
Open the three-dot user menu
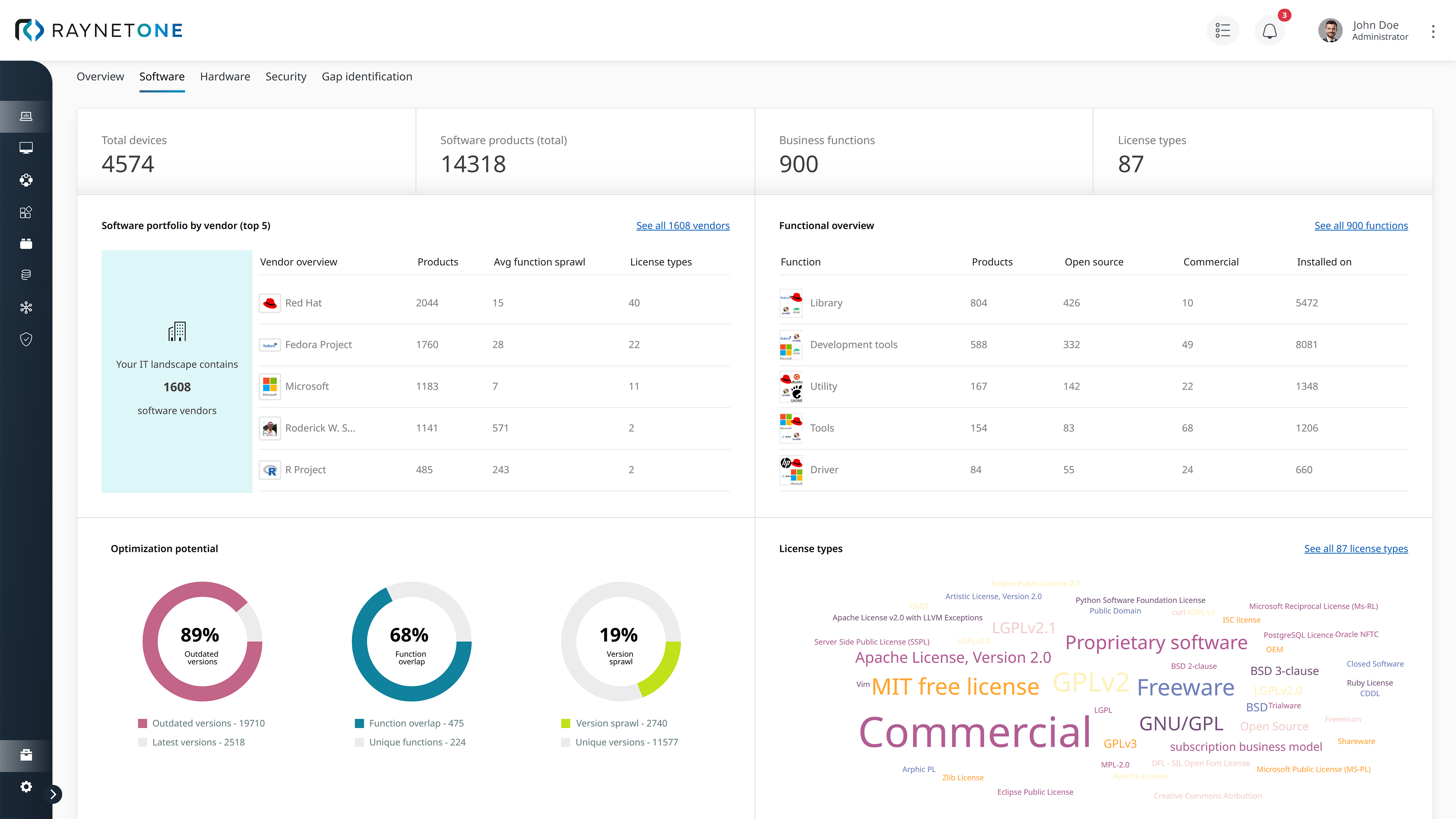click(1433, 31)
